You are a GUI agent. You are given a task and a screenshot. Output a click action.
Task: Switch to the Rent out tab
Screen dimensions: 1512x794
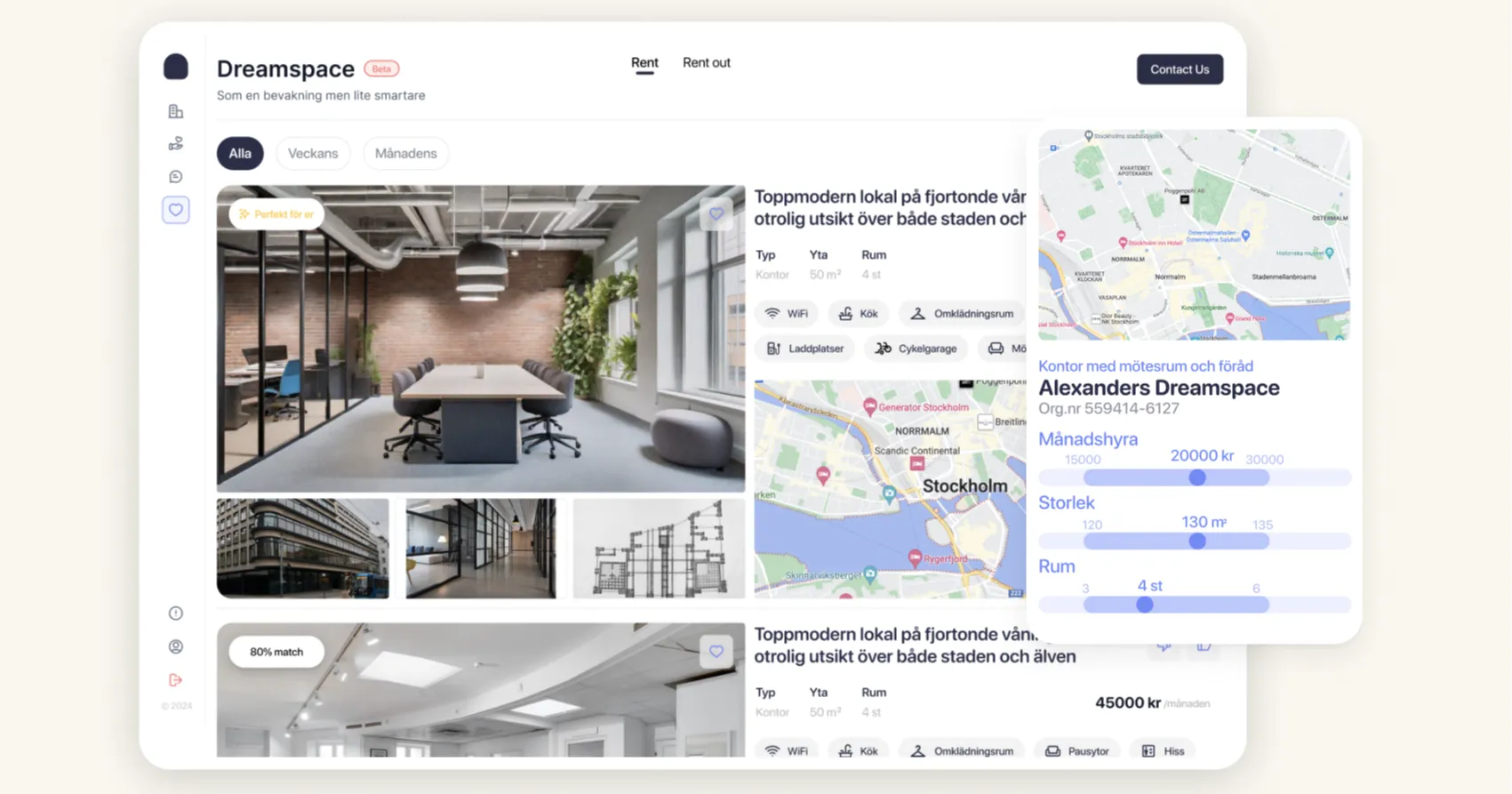(707, 62)
